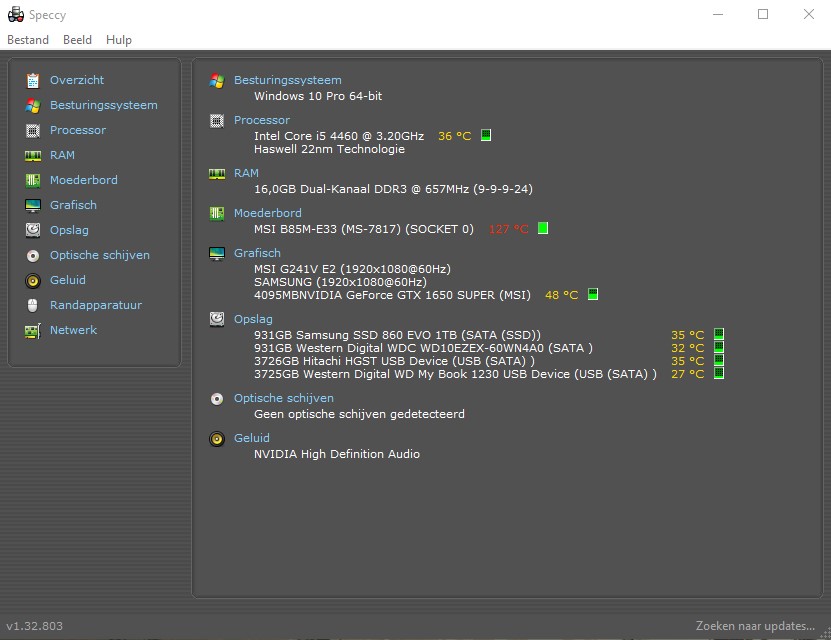This screenshot has height=640, width=831.
Task: Click the 36 °C processor temperature
Action: point(455,136)
